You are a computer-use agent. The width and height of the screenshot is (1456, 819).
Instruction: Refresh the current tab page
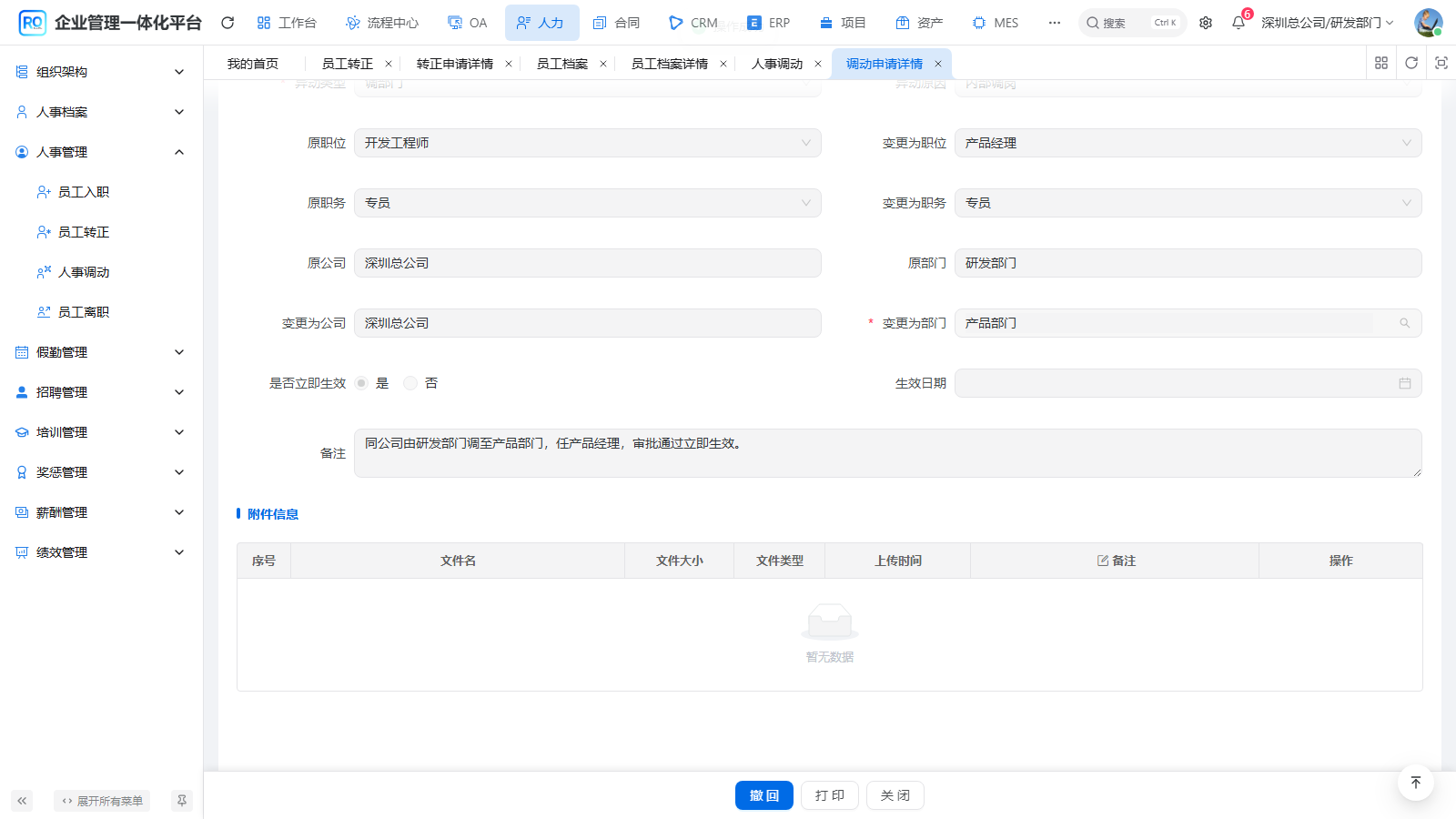(x=1411, y=63)
